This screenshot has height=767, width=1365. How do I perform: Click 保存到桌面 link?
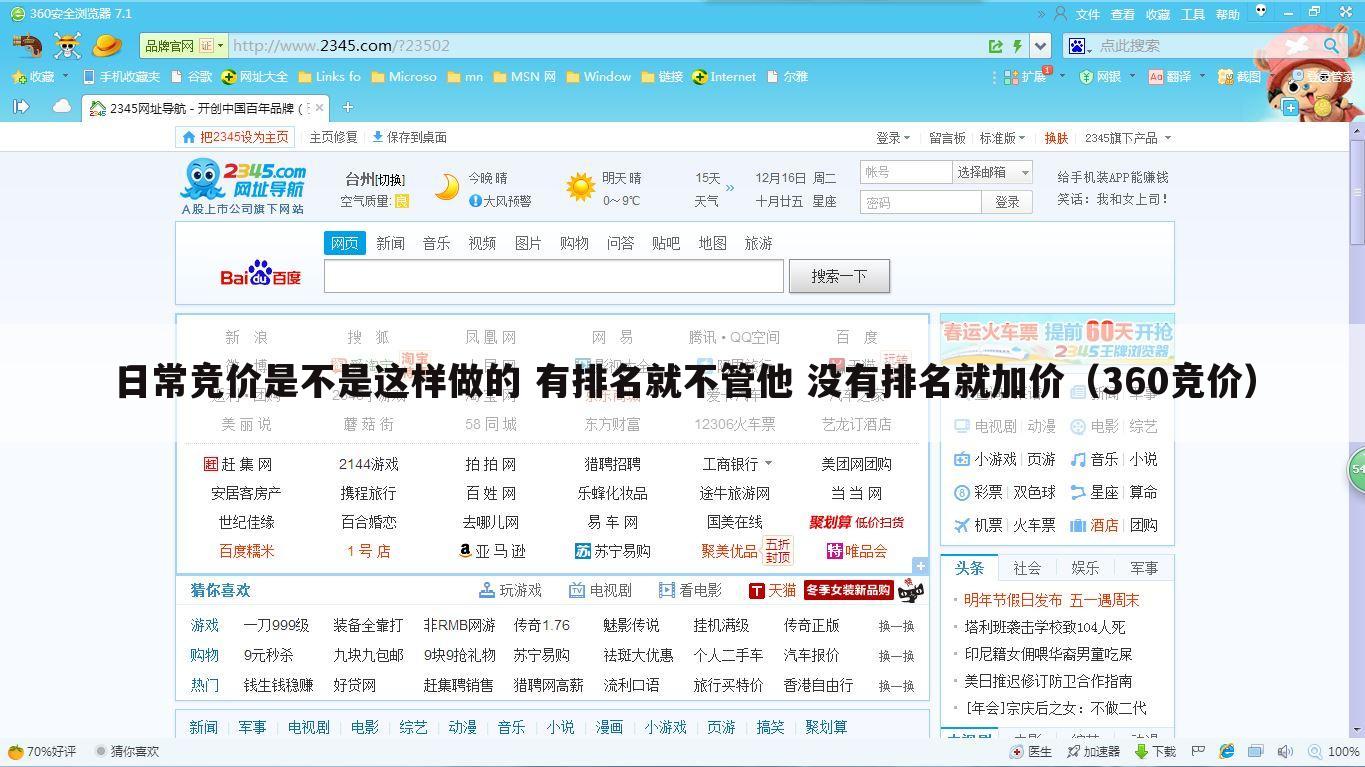pos(409,137)
